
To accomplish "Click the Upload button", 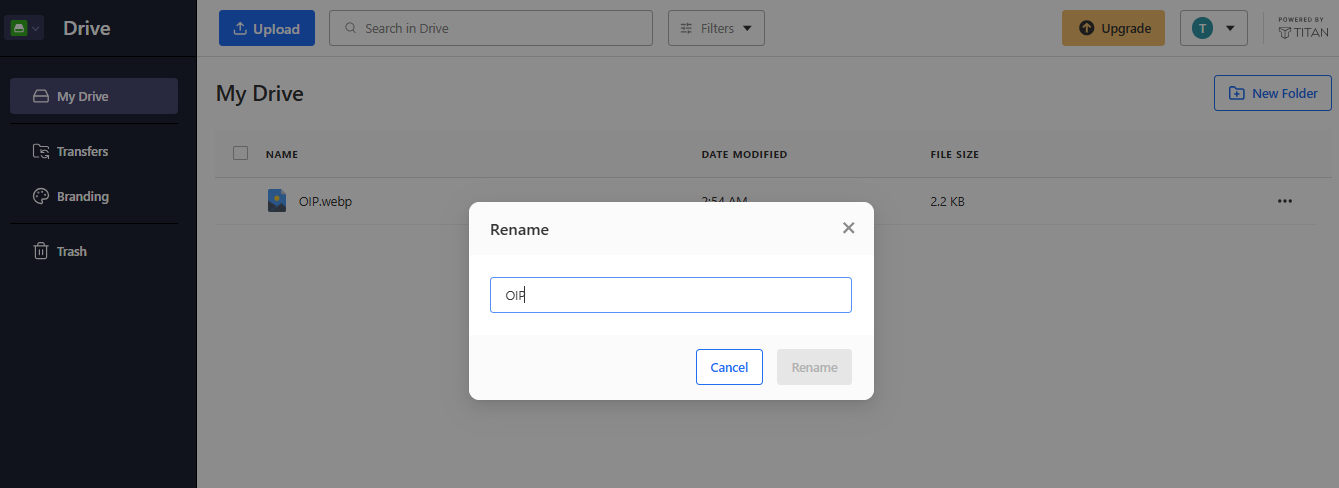I will coord(267,28).
